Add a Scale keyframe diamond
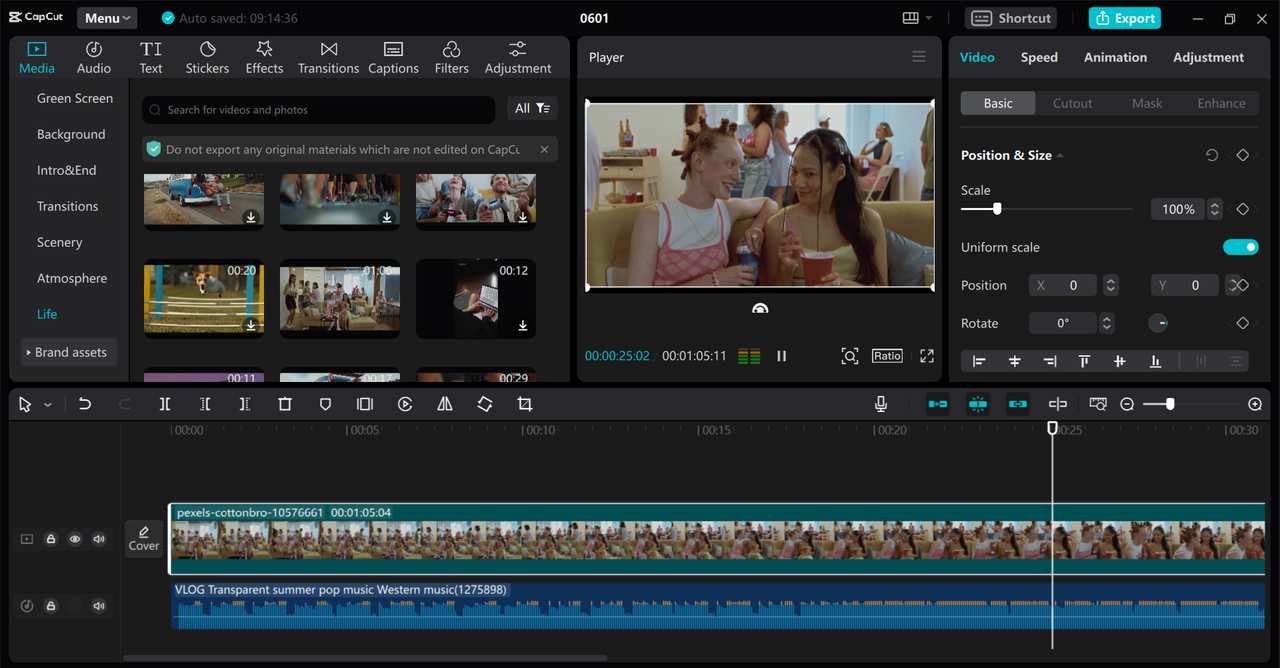This screenshot has width=1280, height=668. click(1243, 209)
